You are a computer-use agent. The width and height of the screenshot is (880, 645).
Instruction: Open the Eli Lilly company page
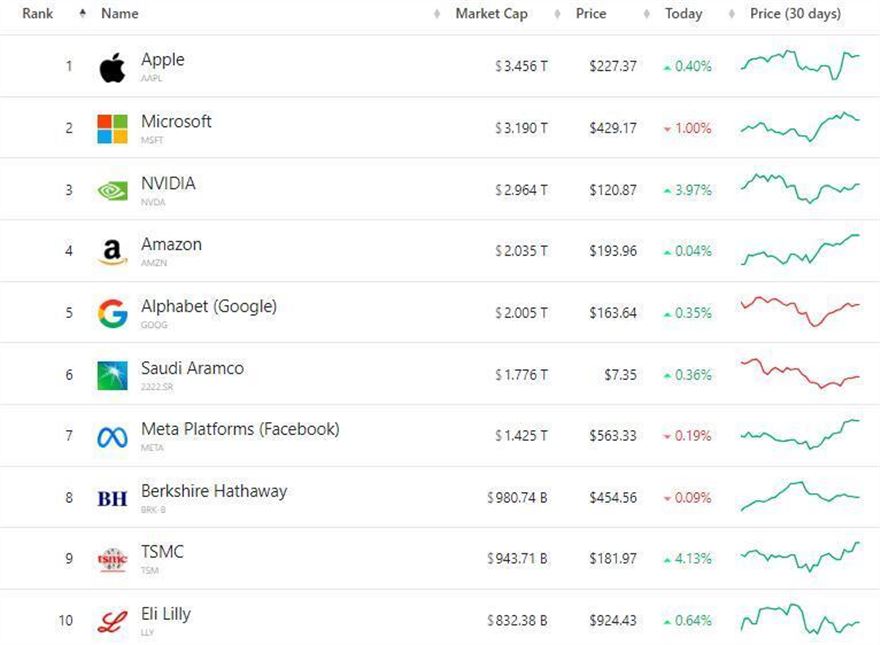[166, 614]
